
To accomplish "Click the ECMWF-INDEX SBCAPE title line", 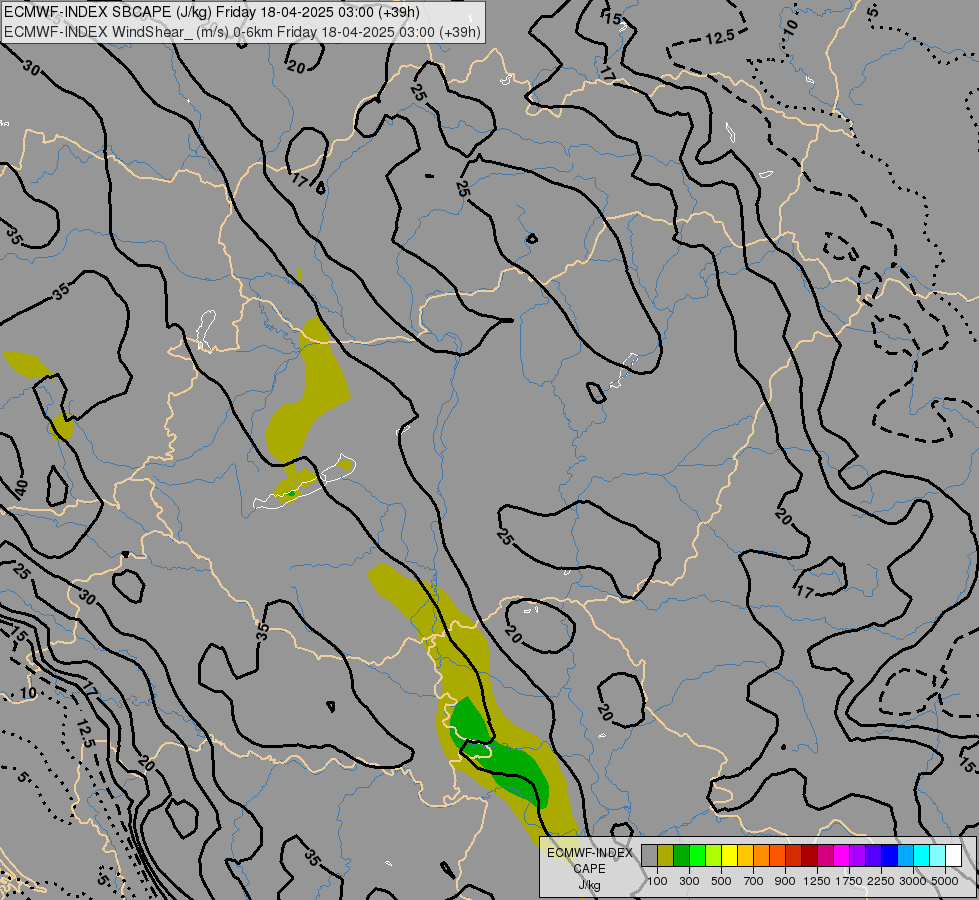I will [x=212, y=12].
